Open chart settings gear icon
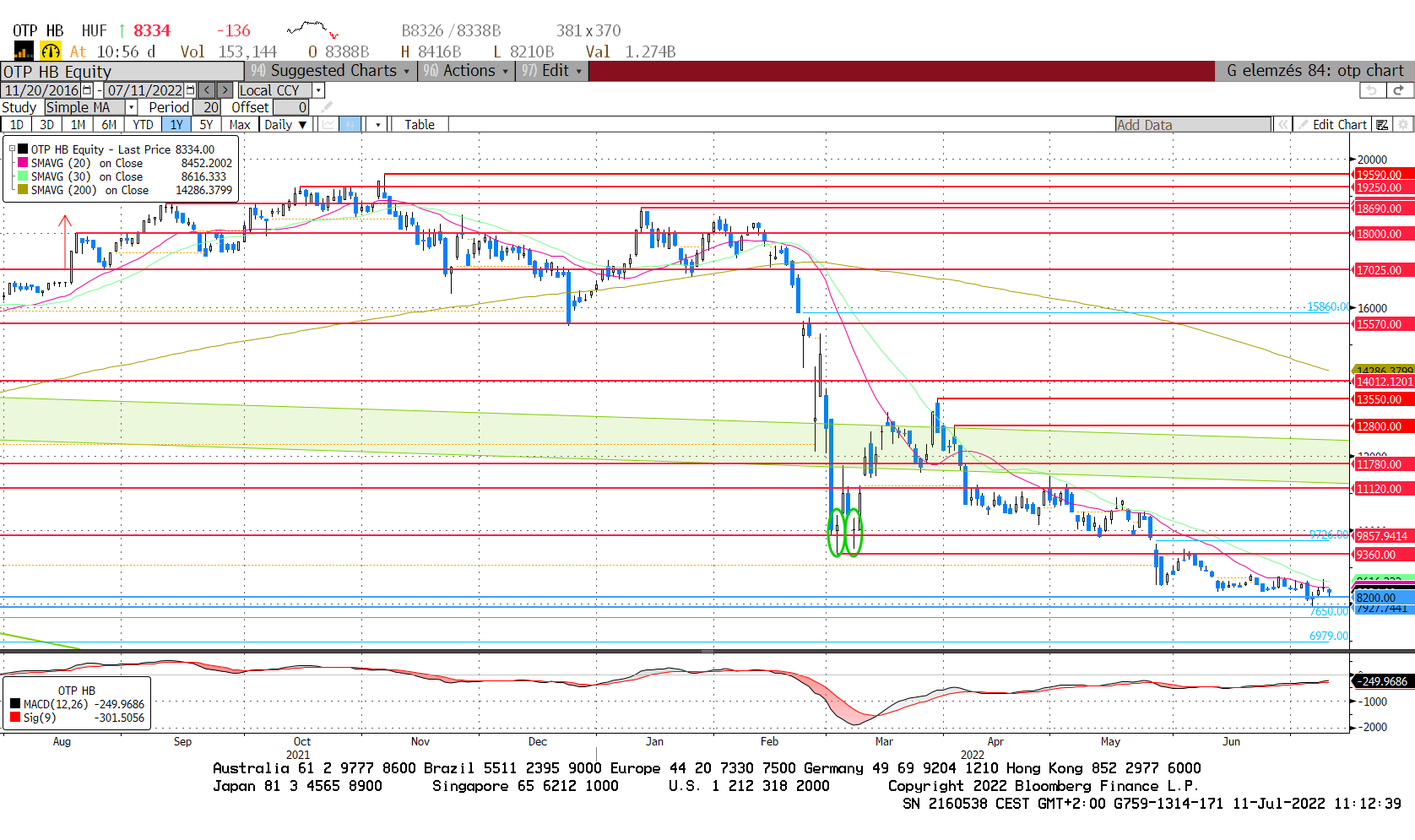The height and width of the screenshot is (840, 1415). coord(1403,125)
